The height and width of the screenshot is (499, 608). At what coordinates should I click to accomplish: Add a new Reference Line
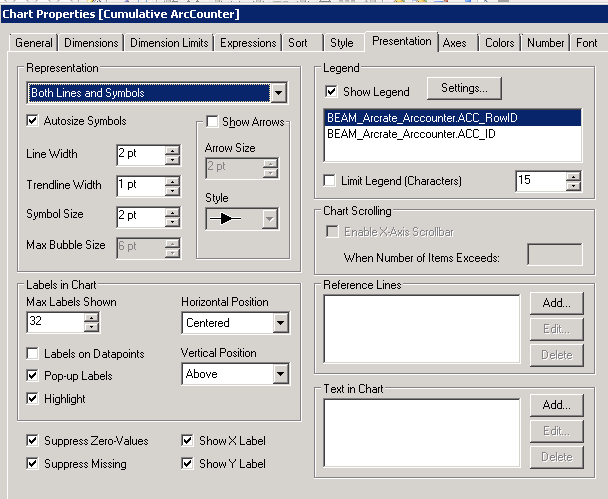coord(556,303)
